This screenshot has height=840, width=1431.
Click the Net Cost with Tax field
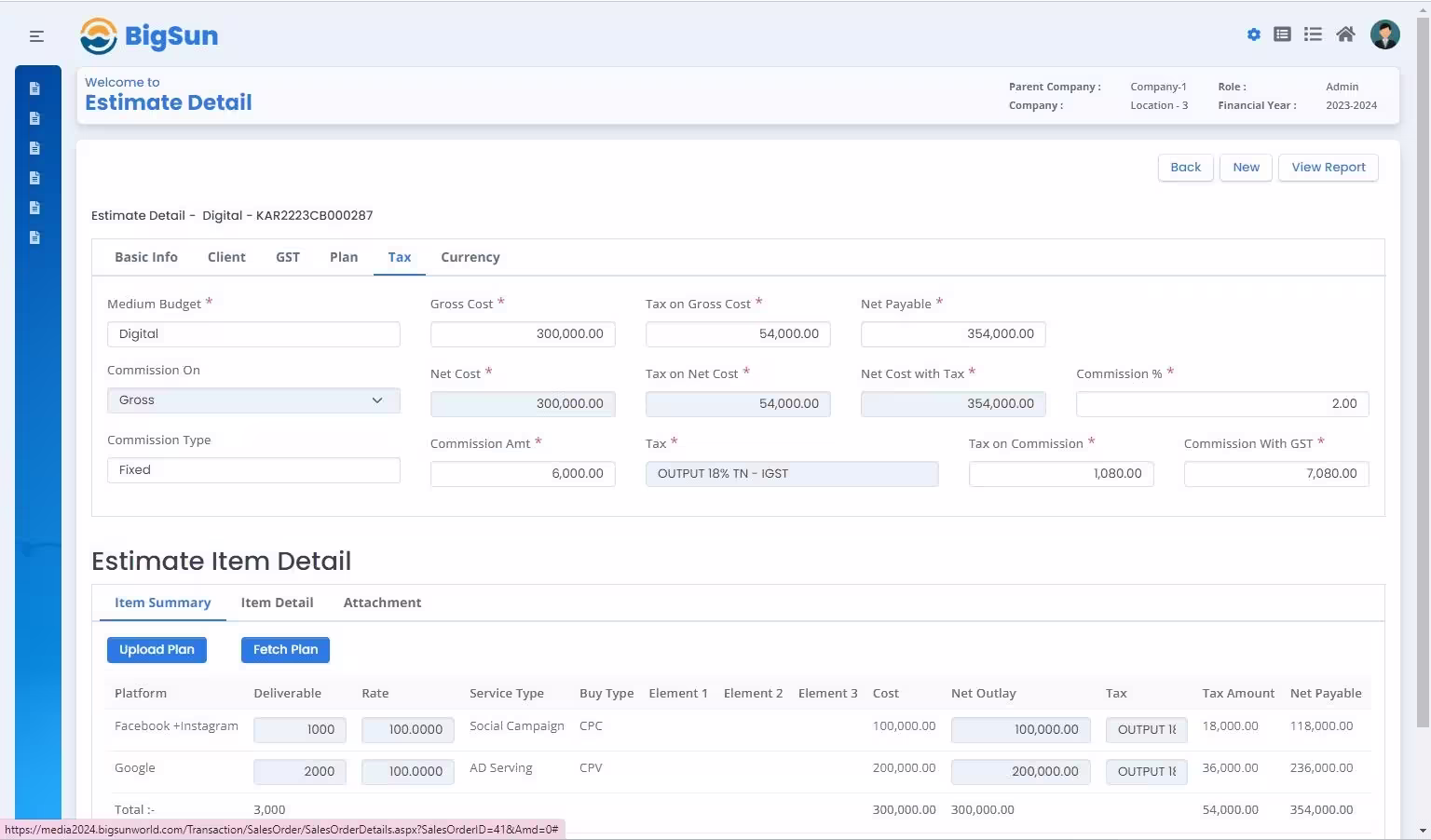(953, 404)
